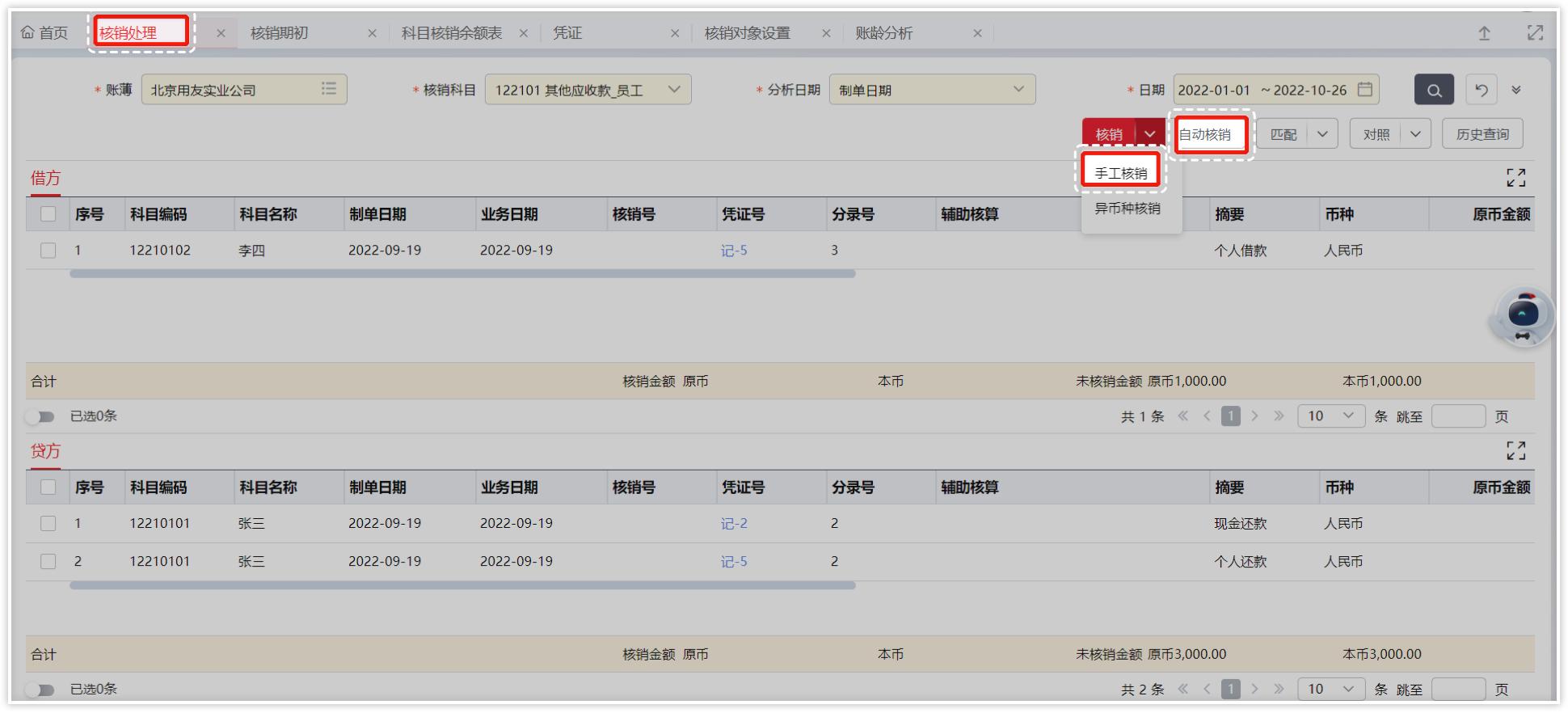Click the 跳至 page input under 借方
Viewport: 1568px width, 713px height.
pyautogui.click(x=1458, y=416)
